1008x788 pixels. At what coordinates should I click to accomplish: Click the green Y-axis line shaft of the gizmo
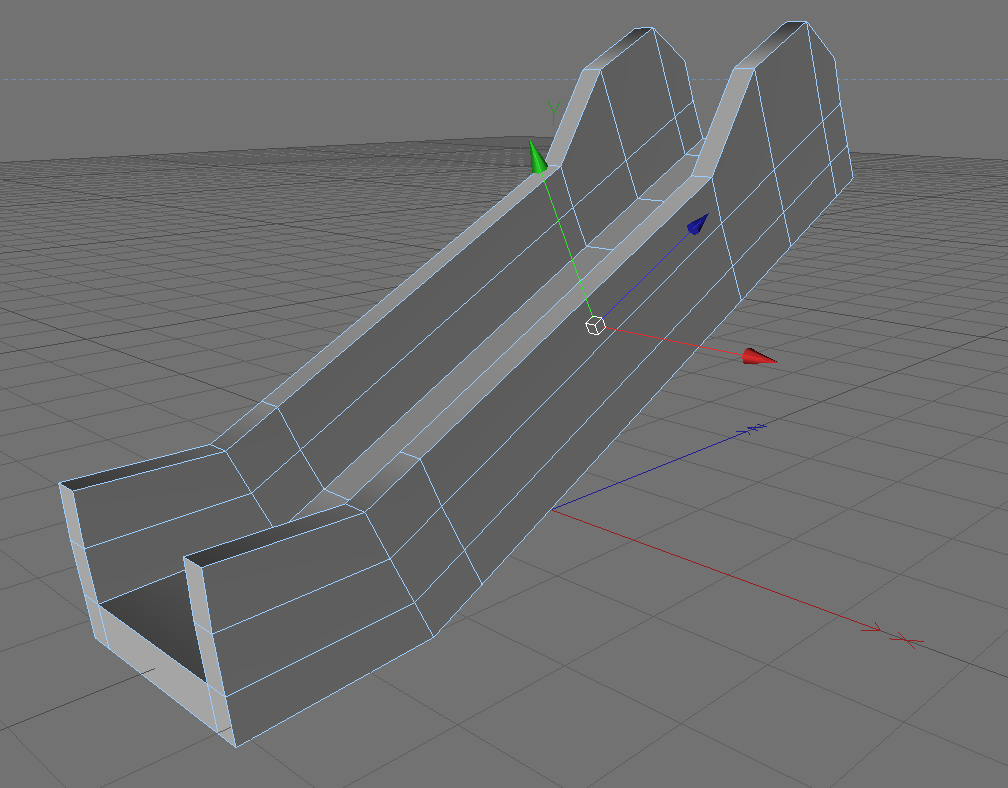click(566, 244)
